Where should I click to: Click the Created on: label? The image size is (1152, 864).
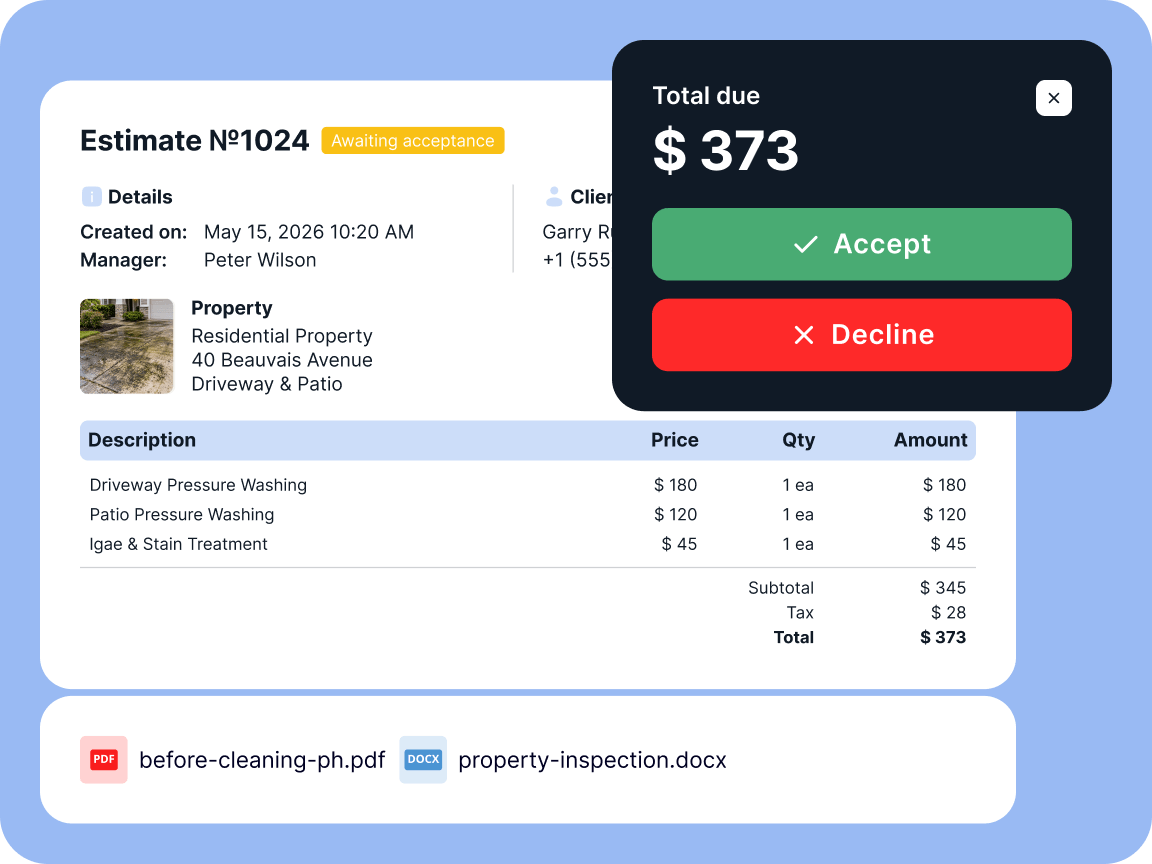134,232
